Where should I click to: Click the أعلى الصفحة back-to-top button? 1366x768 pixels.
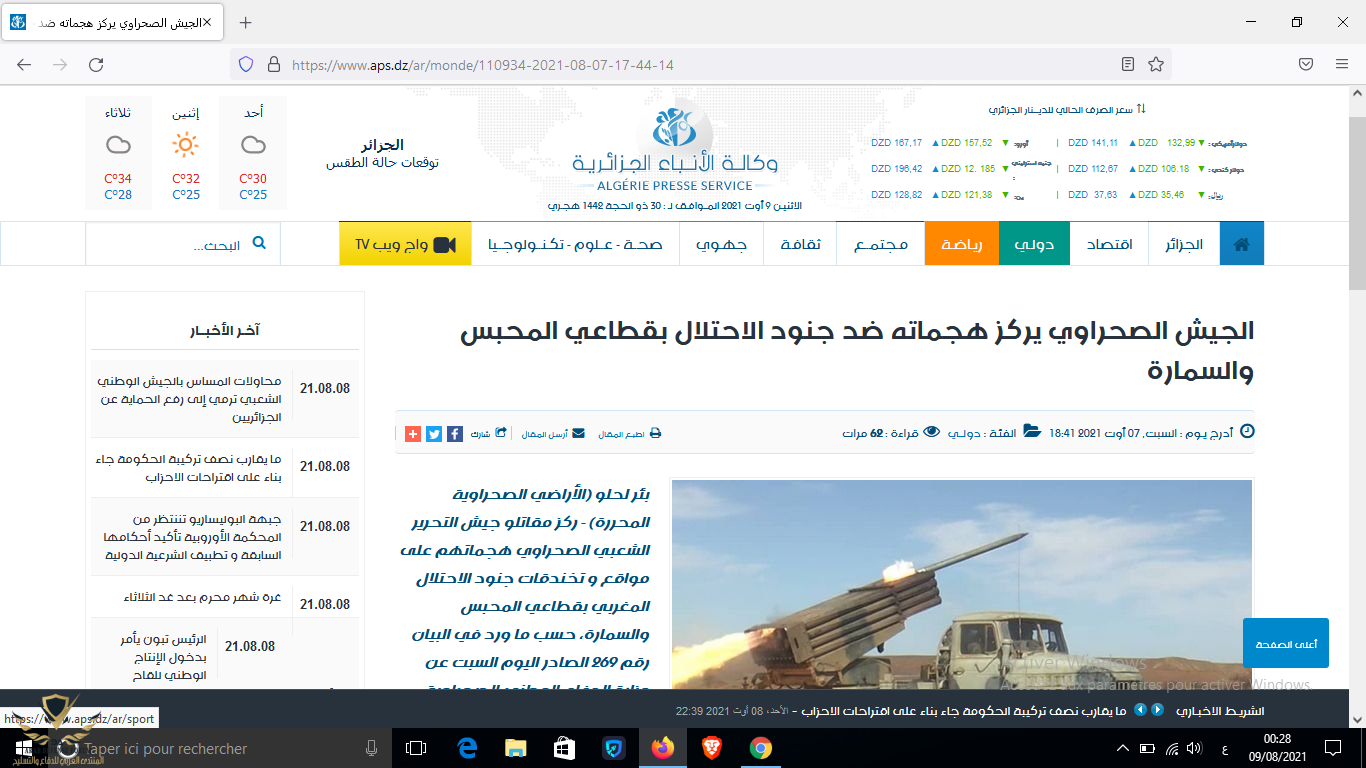[x=1285, y=643]
